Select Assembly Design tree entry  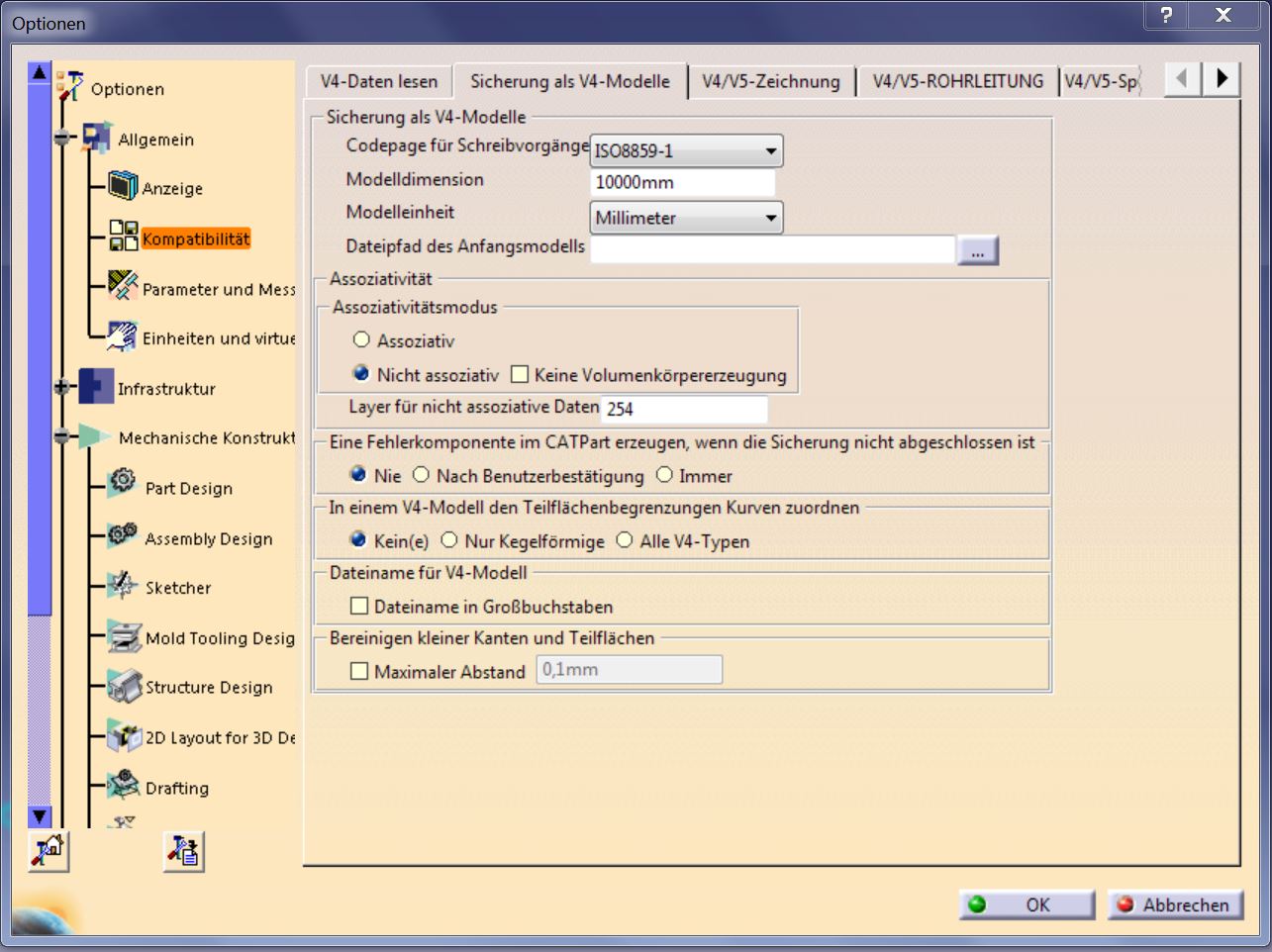[209, 538]
